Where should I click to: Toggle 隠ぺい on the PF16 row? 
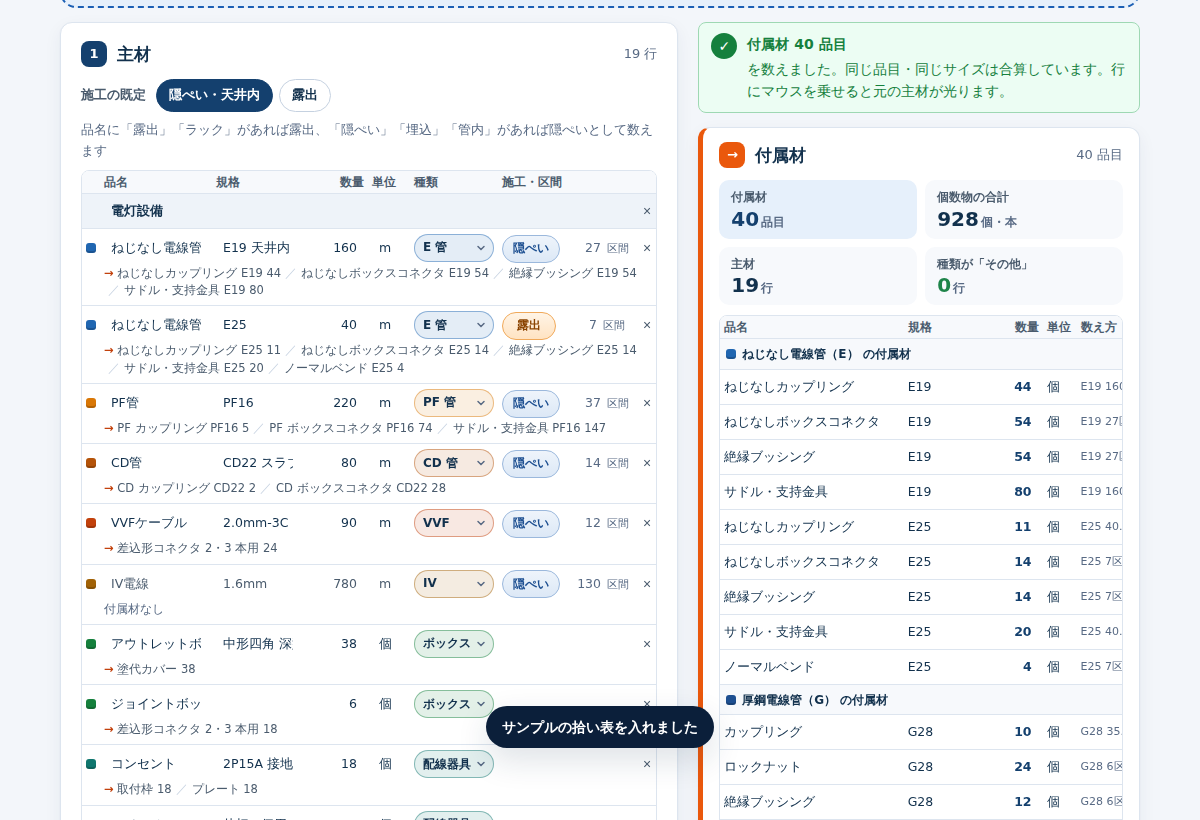pyautogui.click(x=531, y=403)
